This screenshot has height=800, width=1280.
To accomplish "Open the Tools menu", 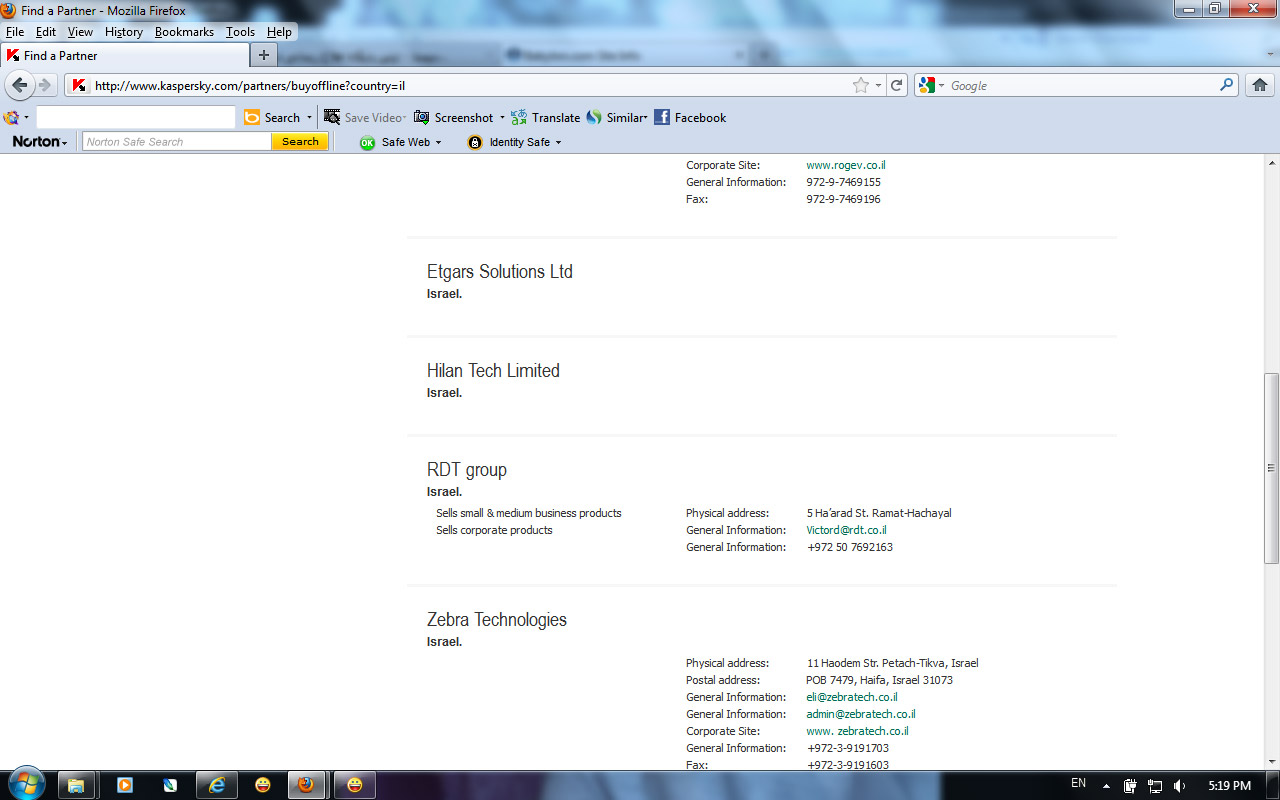I will click(240, 32).
